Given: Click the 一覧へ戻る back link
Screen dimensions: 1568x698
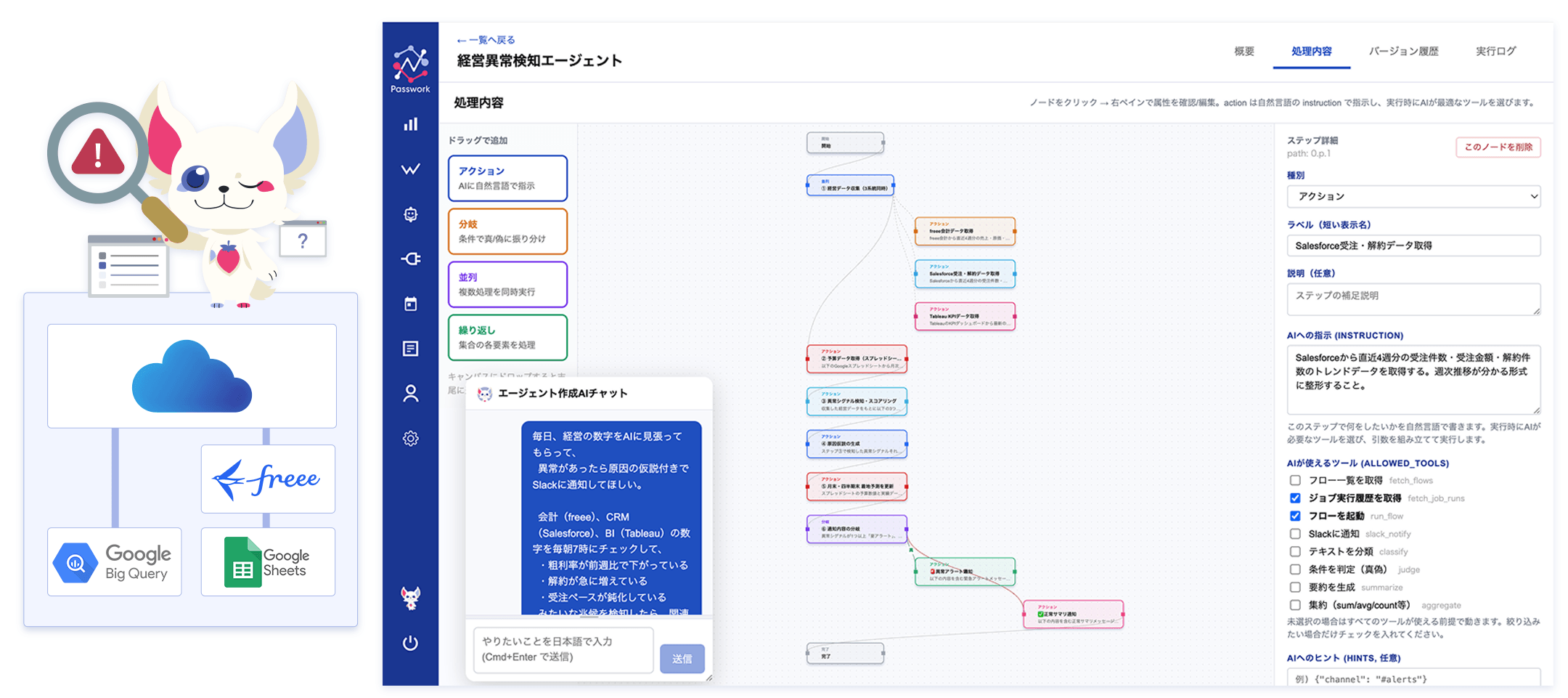Looking at the screenshot, I should (x=486, y=40).
